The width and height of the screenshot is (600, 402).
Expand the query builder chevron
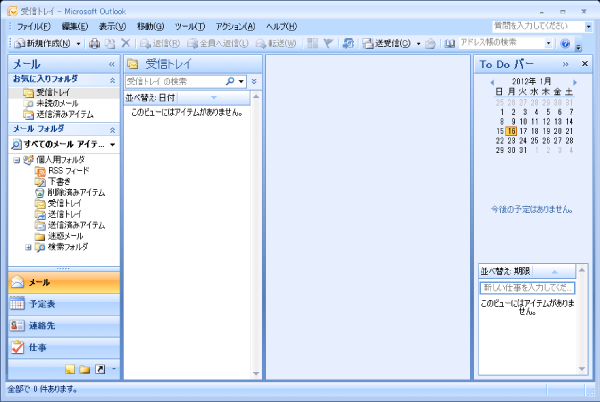tap(254, 81)
